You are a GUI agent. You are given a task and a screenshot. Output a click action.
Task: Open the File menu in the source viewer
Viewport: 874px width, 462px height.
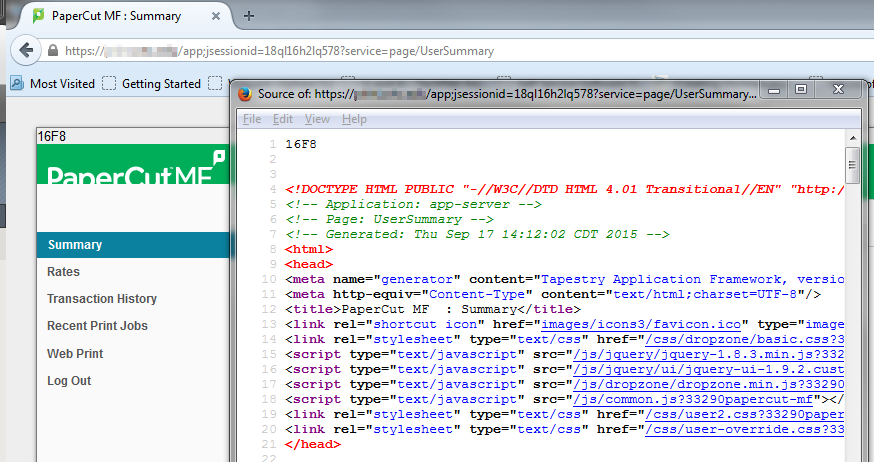tap(252, 119)
